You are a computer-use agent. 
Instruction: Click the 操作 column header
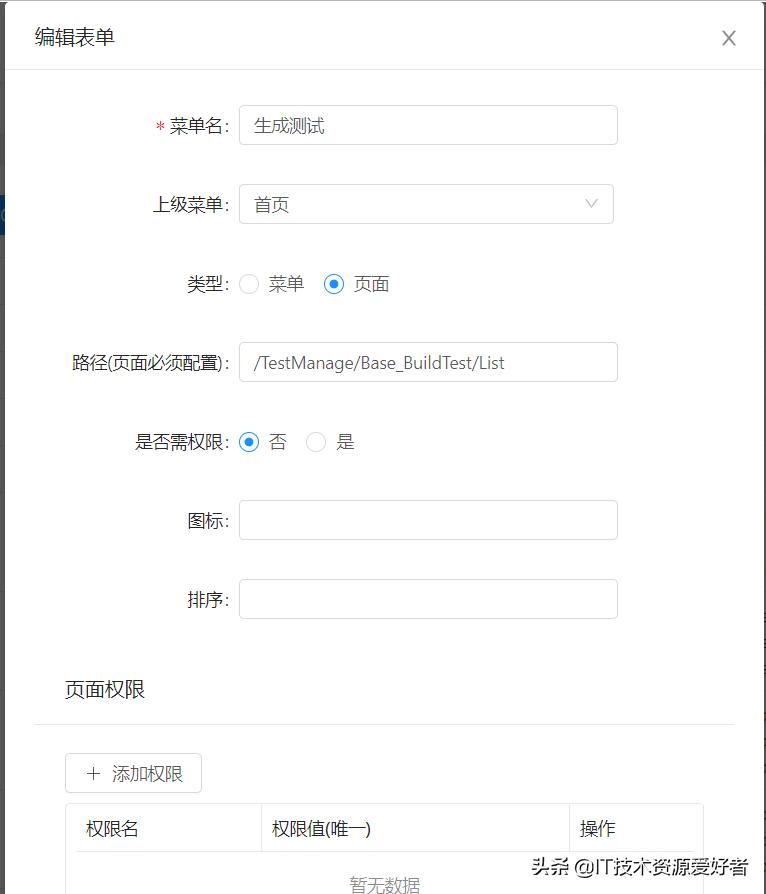coord(596,829)
